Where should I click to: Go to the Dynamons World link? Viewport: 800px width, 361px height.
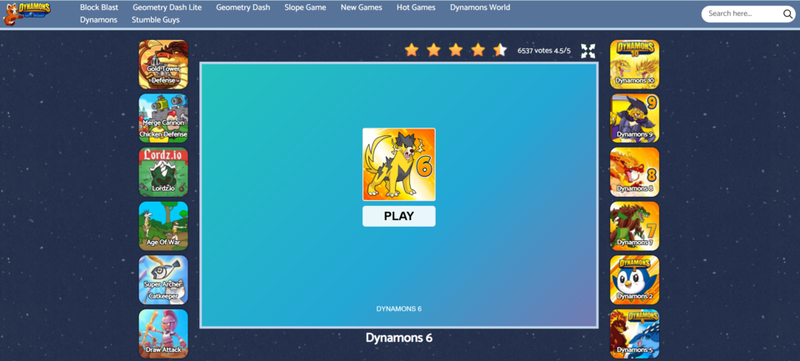tap(480, 8)
